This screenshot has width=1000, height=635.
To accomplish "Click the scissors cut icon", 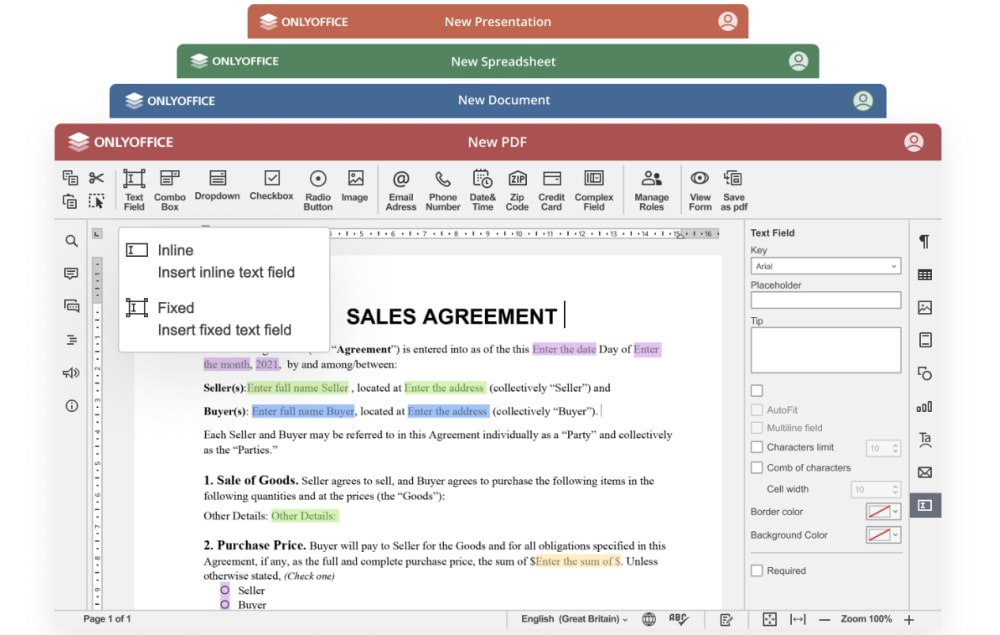I will click(96, 177).
